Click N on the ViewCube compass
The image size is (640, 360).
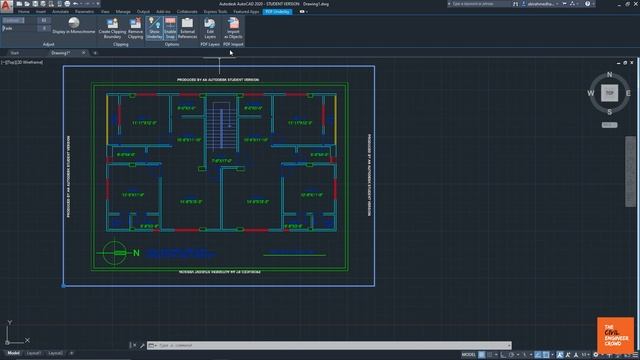[609, 75]
